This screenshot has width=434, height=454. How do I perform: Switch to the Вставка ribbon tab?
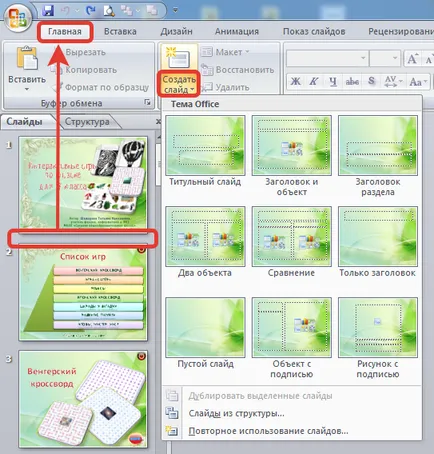tap(120, 31)
